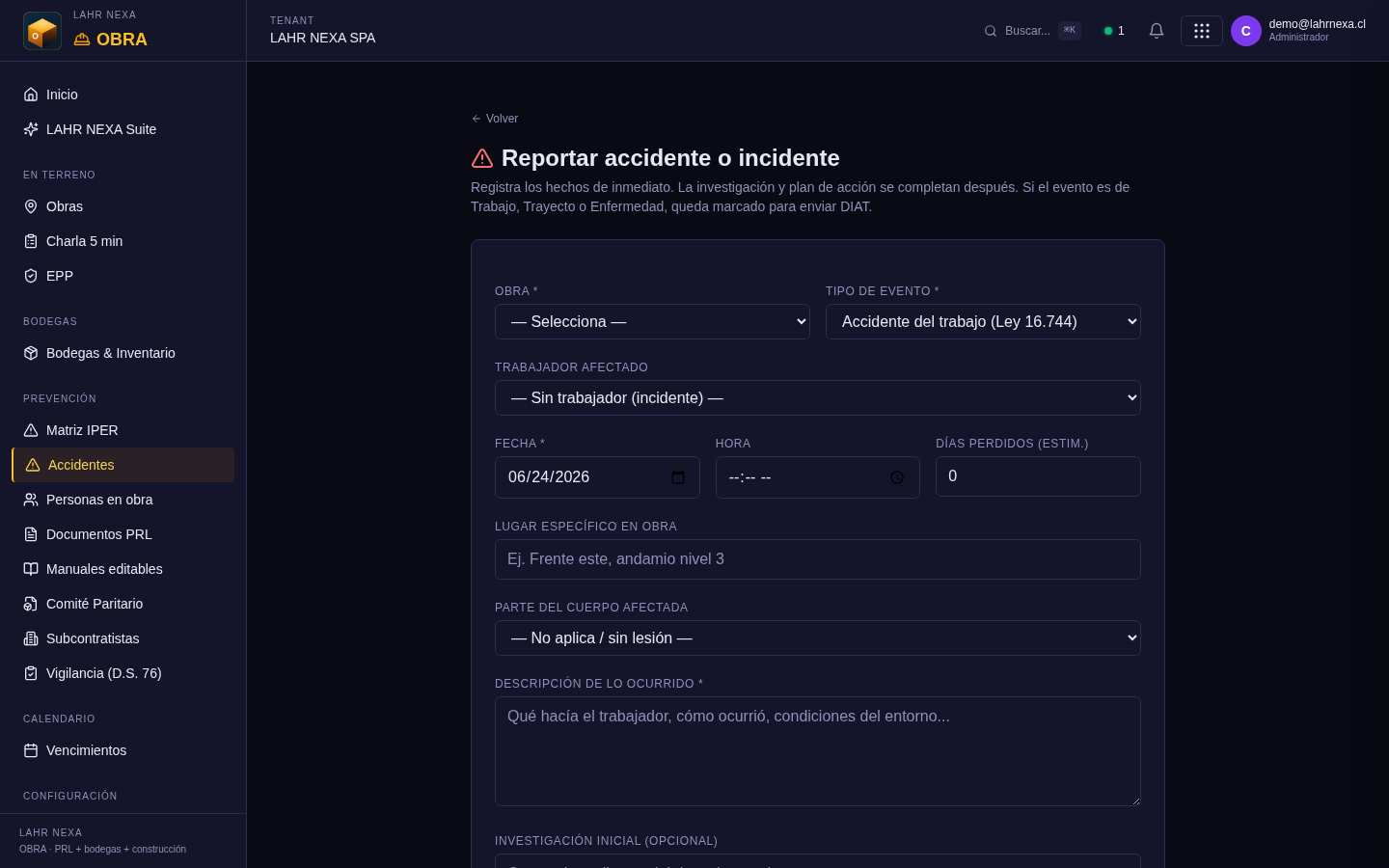Click the Descripción de lo ocurrido textarea
This screenshot has width=1389, height=868.
[818, 751]
